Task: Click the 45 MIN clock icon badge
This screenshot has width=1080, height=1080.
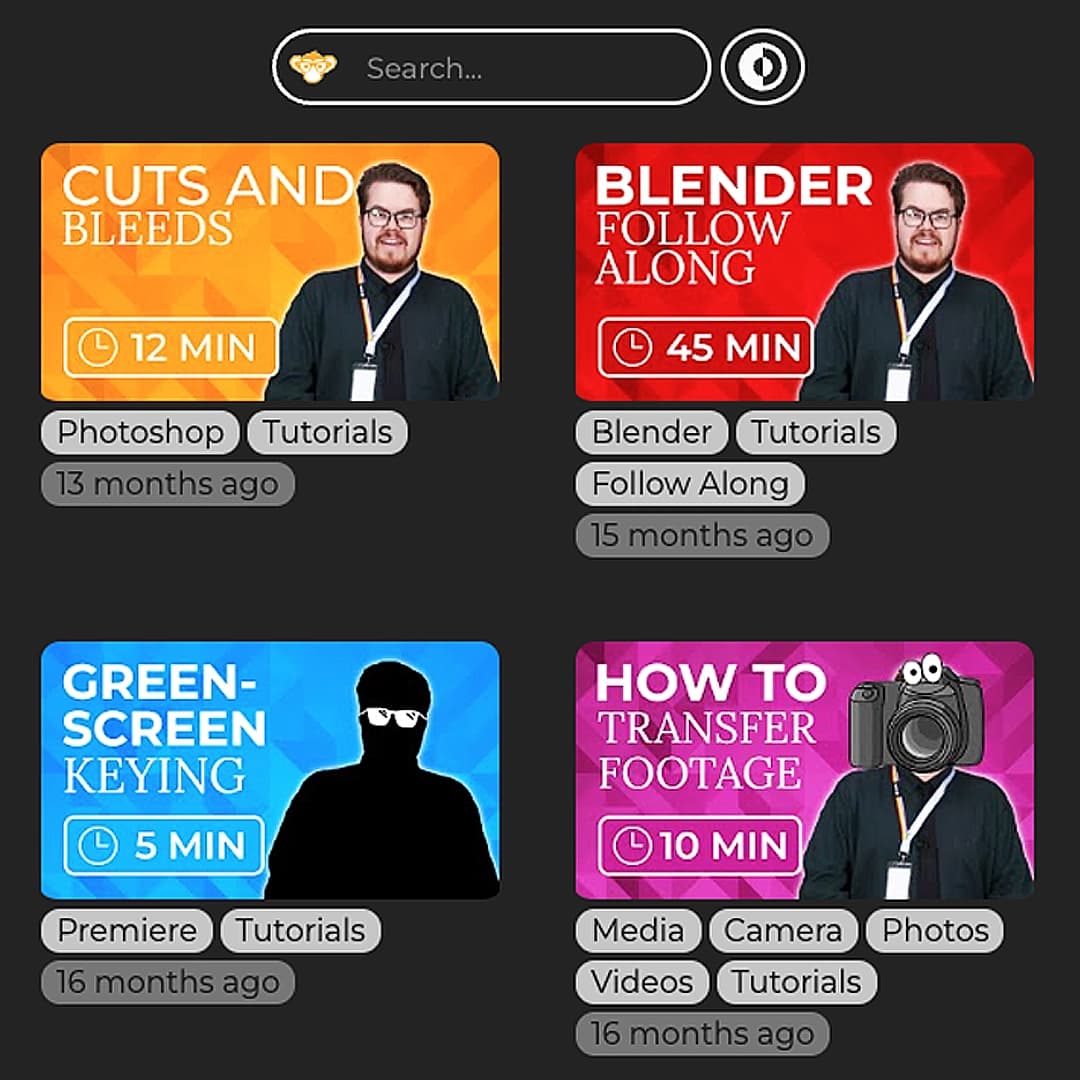Action: tap(705, 347)
